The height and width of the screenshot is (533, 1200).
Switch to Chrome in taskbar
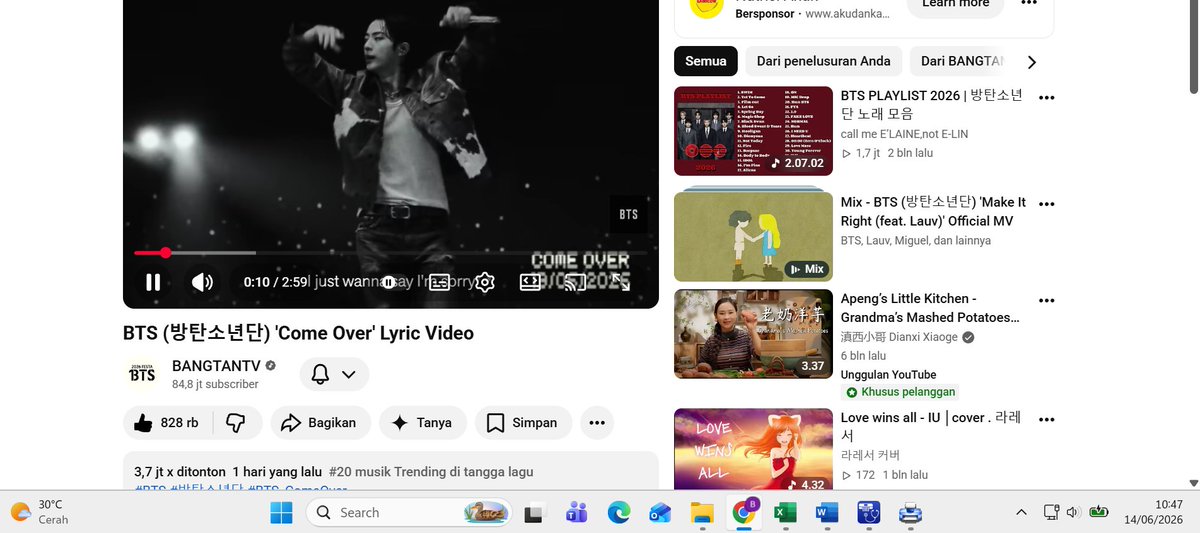click(745, 512)
